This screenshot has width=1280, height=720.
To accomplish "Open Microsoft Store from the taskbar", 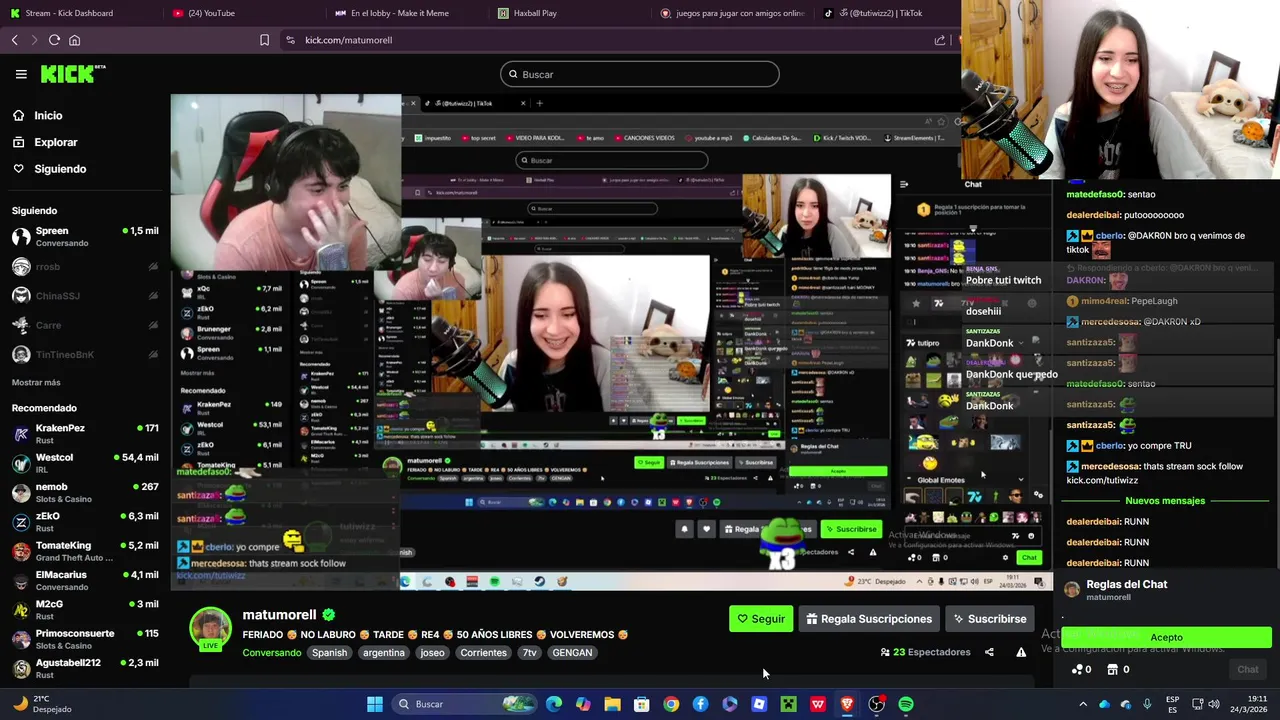I will (642, 704).
